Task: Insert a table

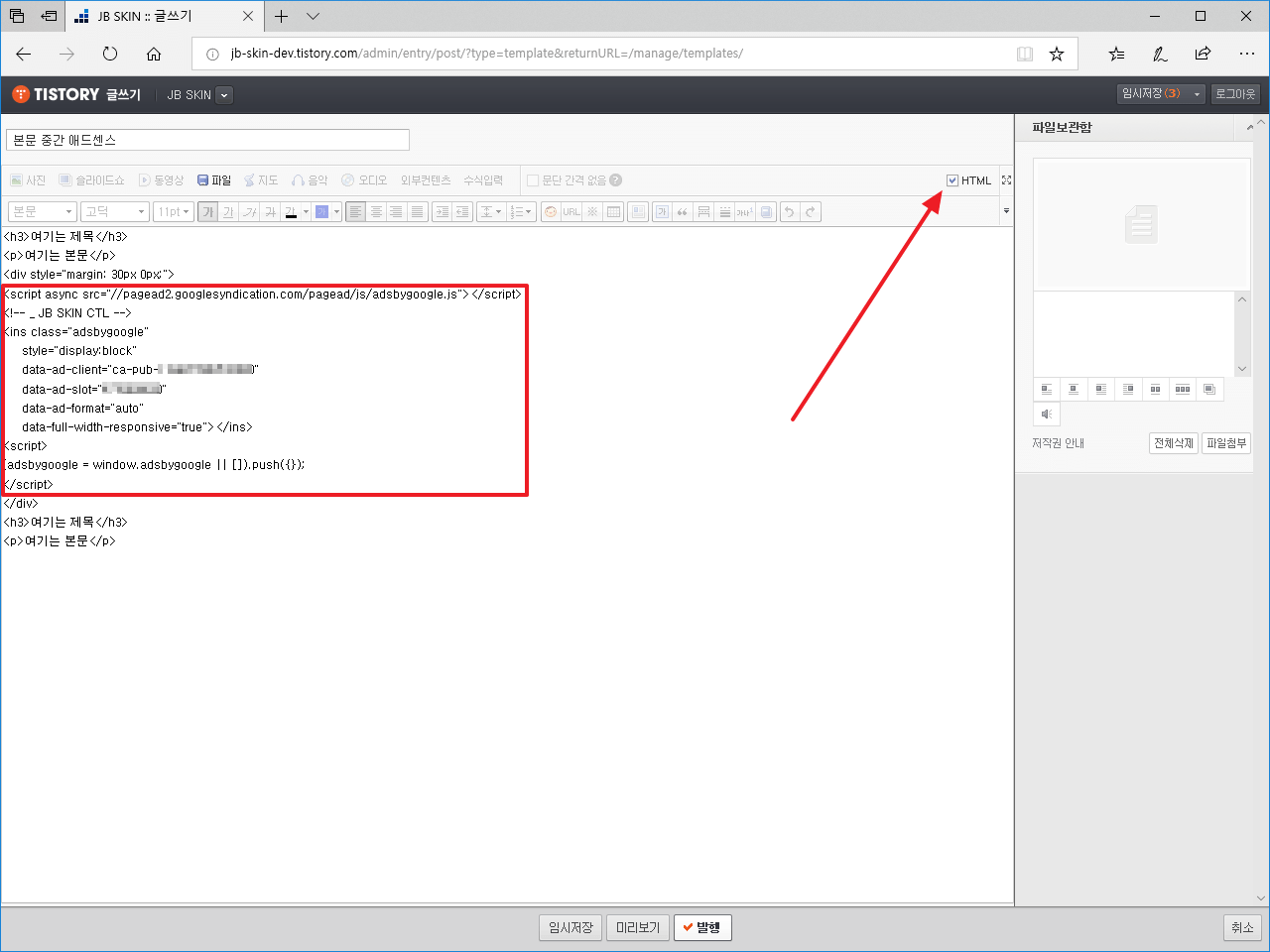Action: click(613, 211)
